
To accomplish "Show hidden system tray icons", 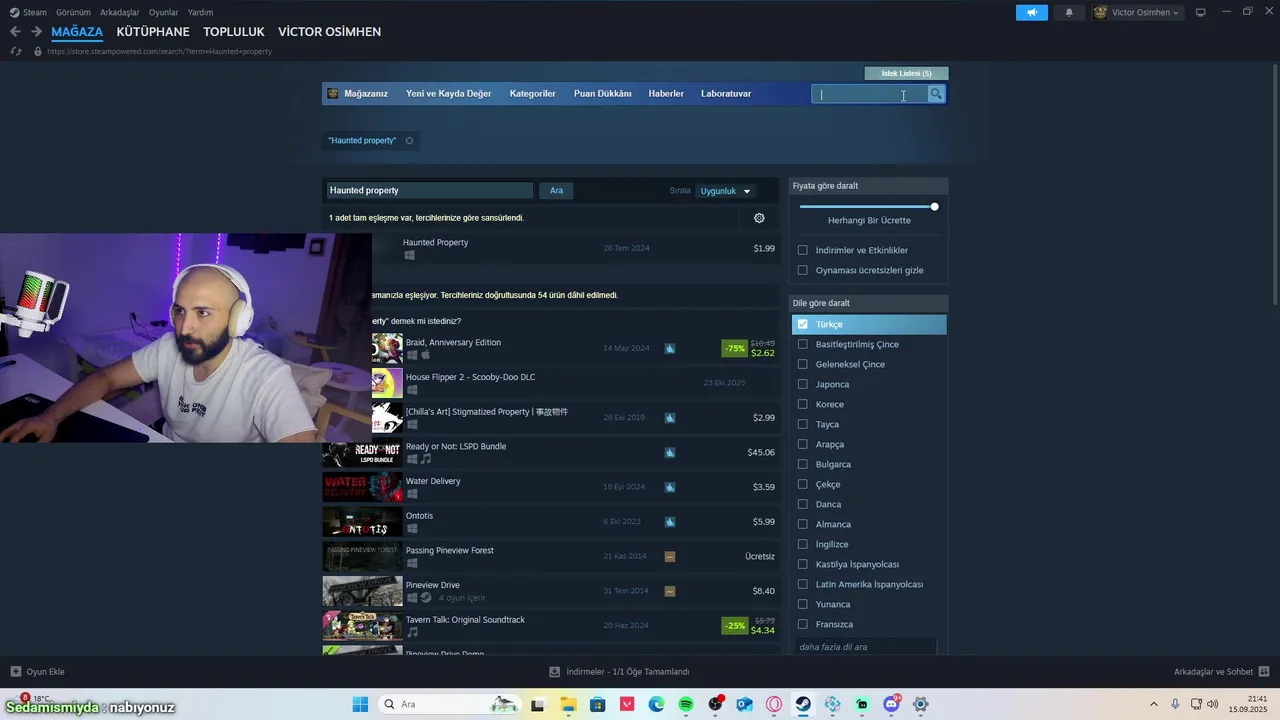I will (1154, 704).
